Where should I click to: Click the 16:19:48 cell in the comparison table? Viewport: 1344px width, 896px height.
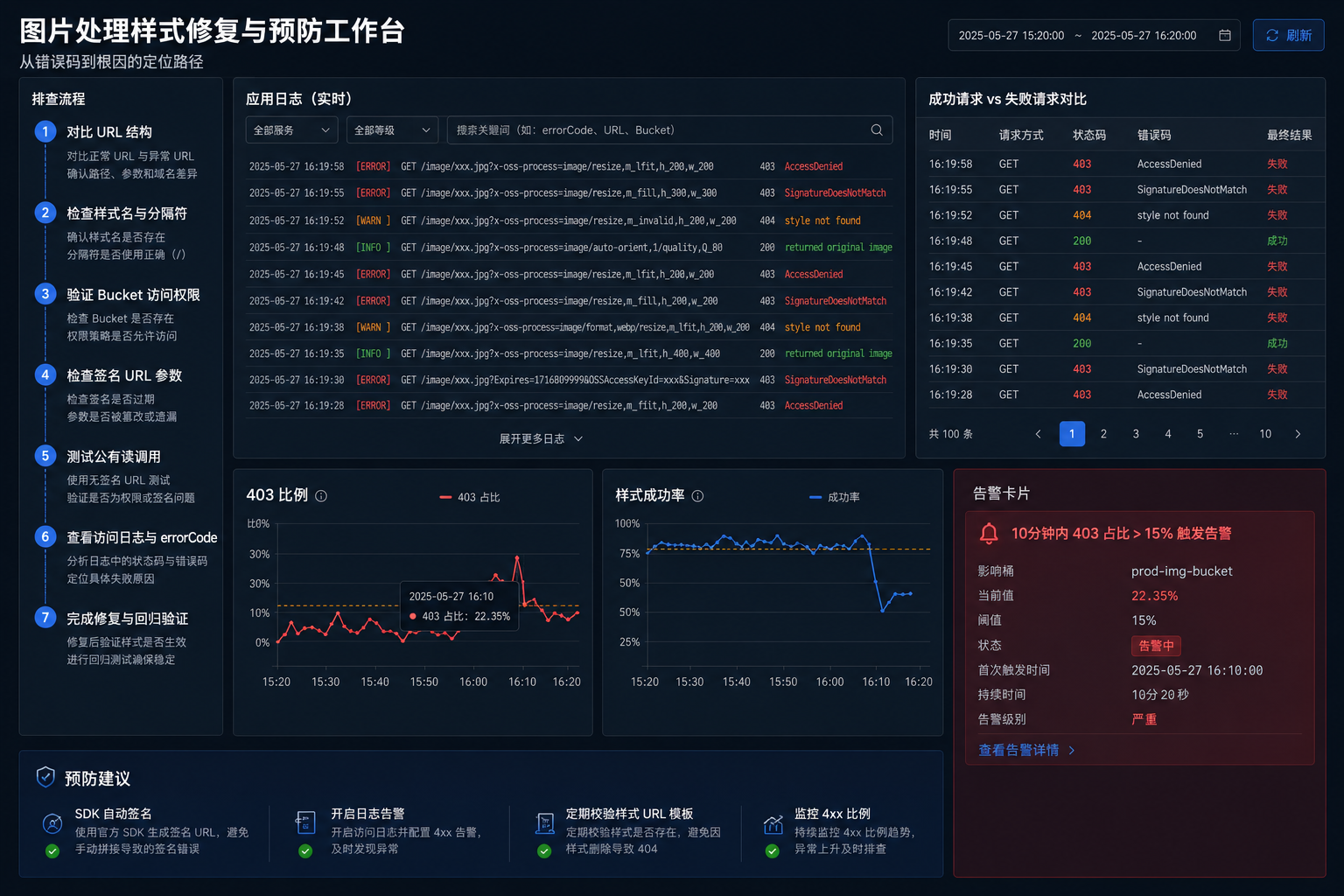(950, 241)
